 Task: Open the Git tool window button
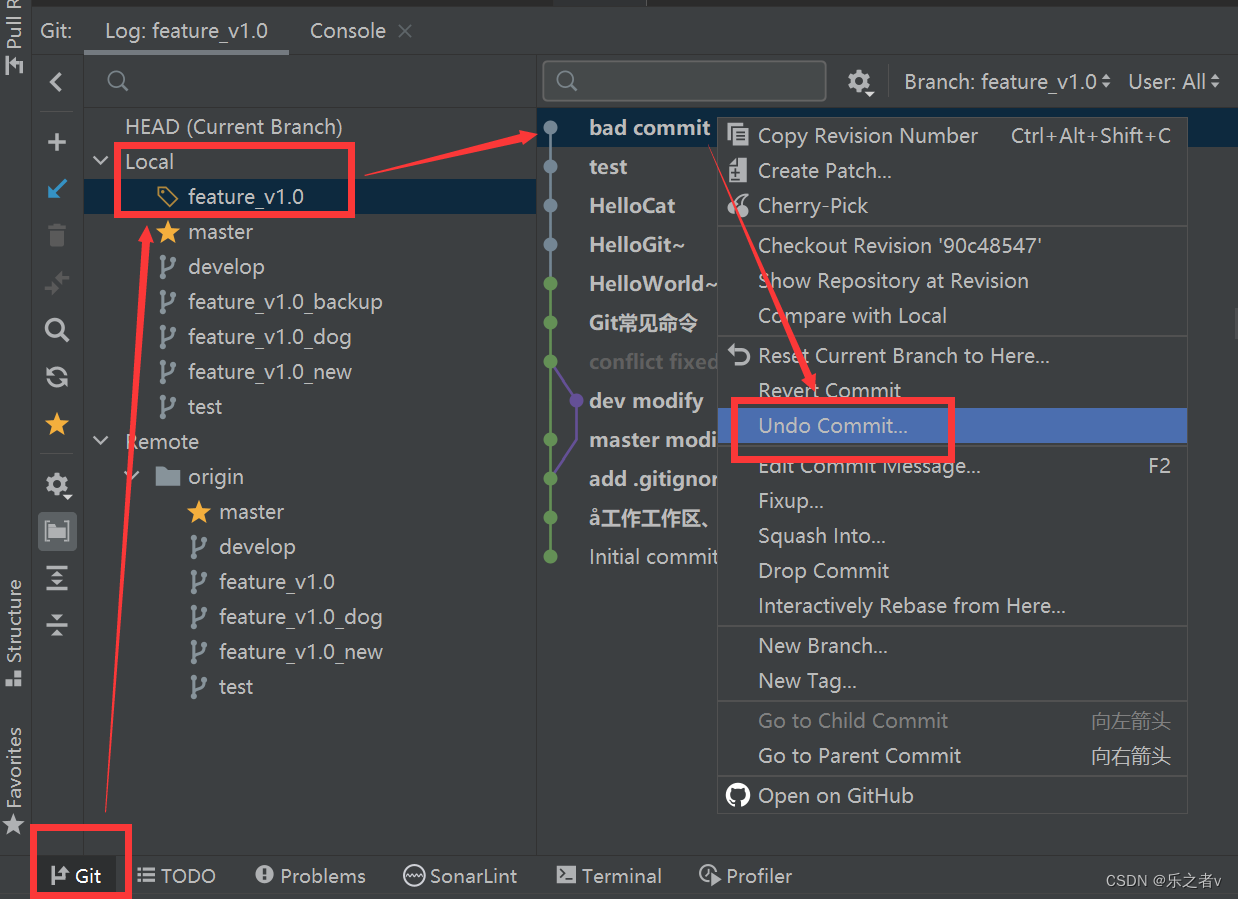point(77,876)
